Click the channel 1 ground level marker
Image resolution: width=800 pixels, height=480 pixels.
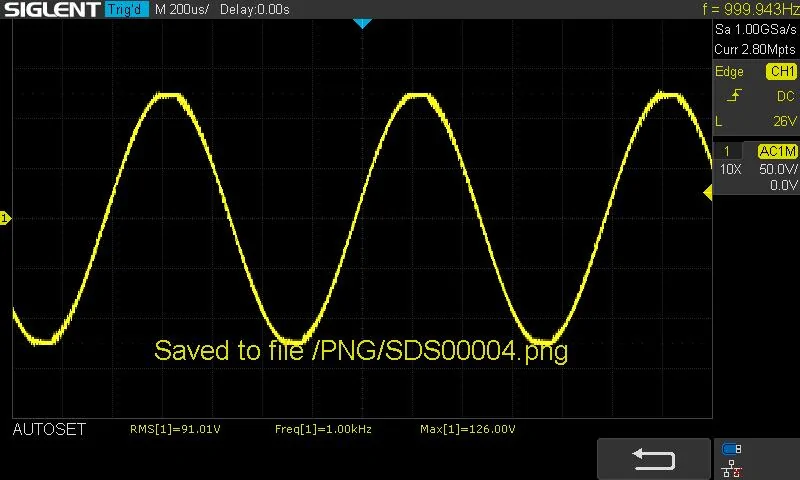tap(5, 218)
